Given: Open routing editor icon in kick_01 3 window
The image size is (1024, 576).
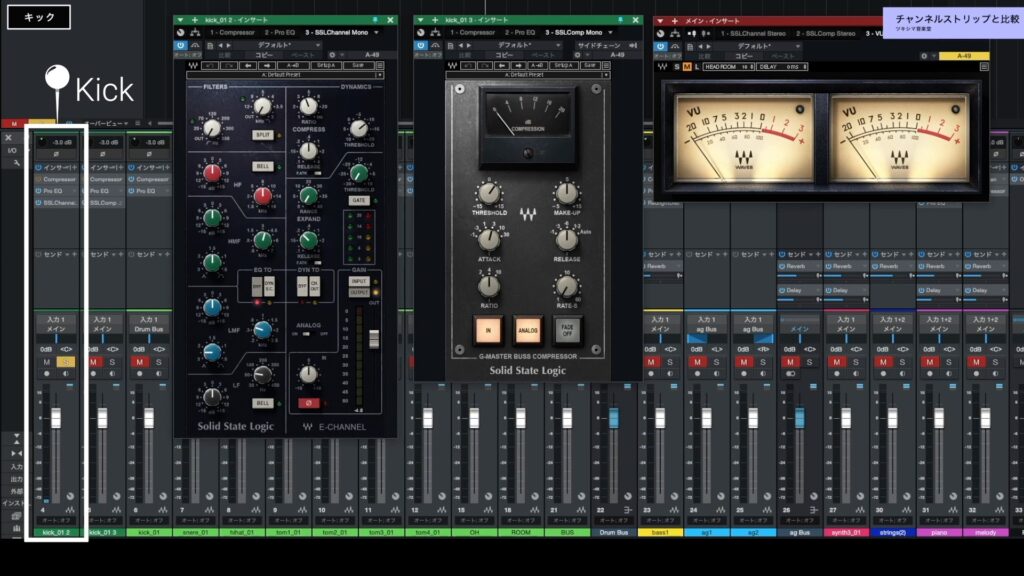Looking at the screenshot, I should point(436,33).
